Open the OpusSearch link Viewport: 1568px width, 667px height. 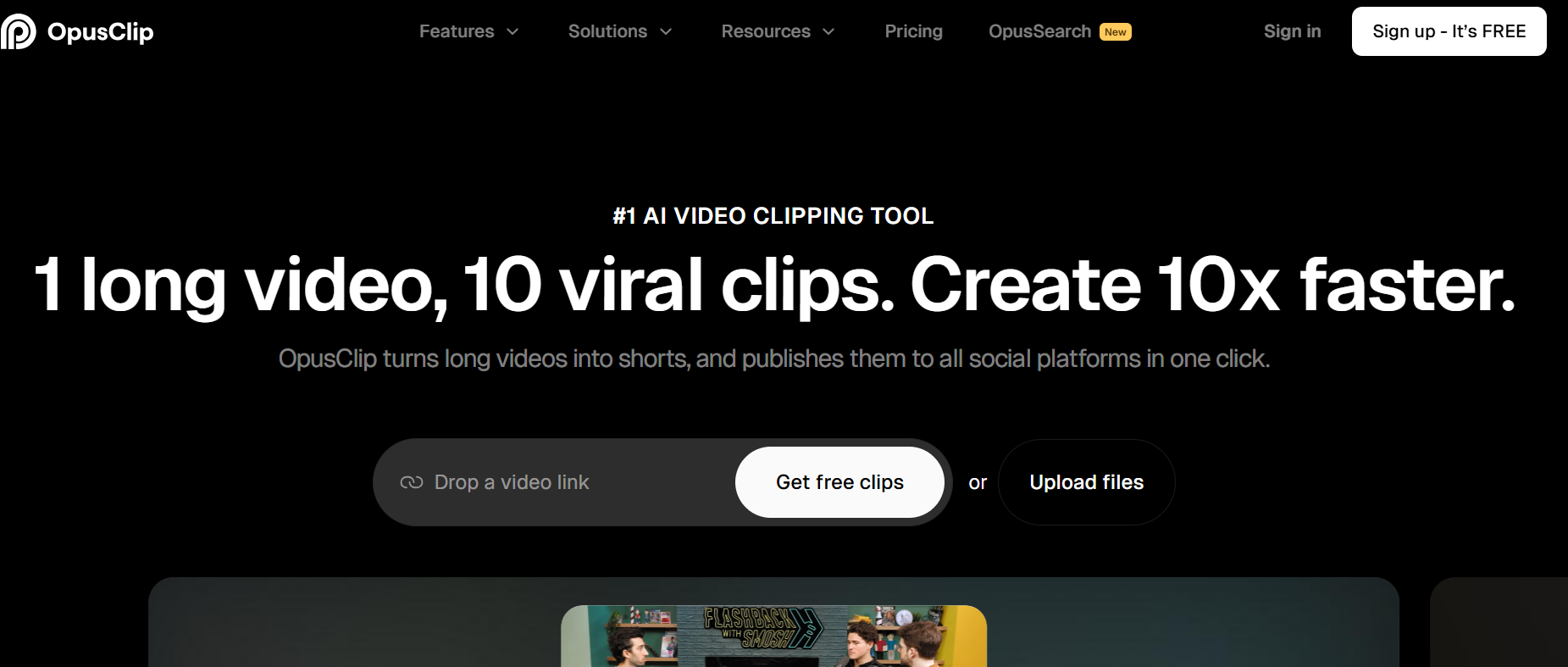pos(1039,31)
